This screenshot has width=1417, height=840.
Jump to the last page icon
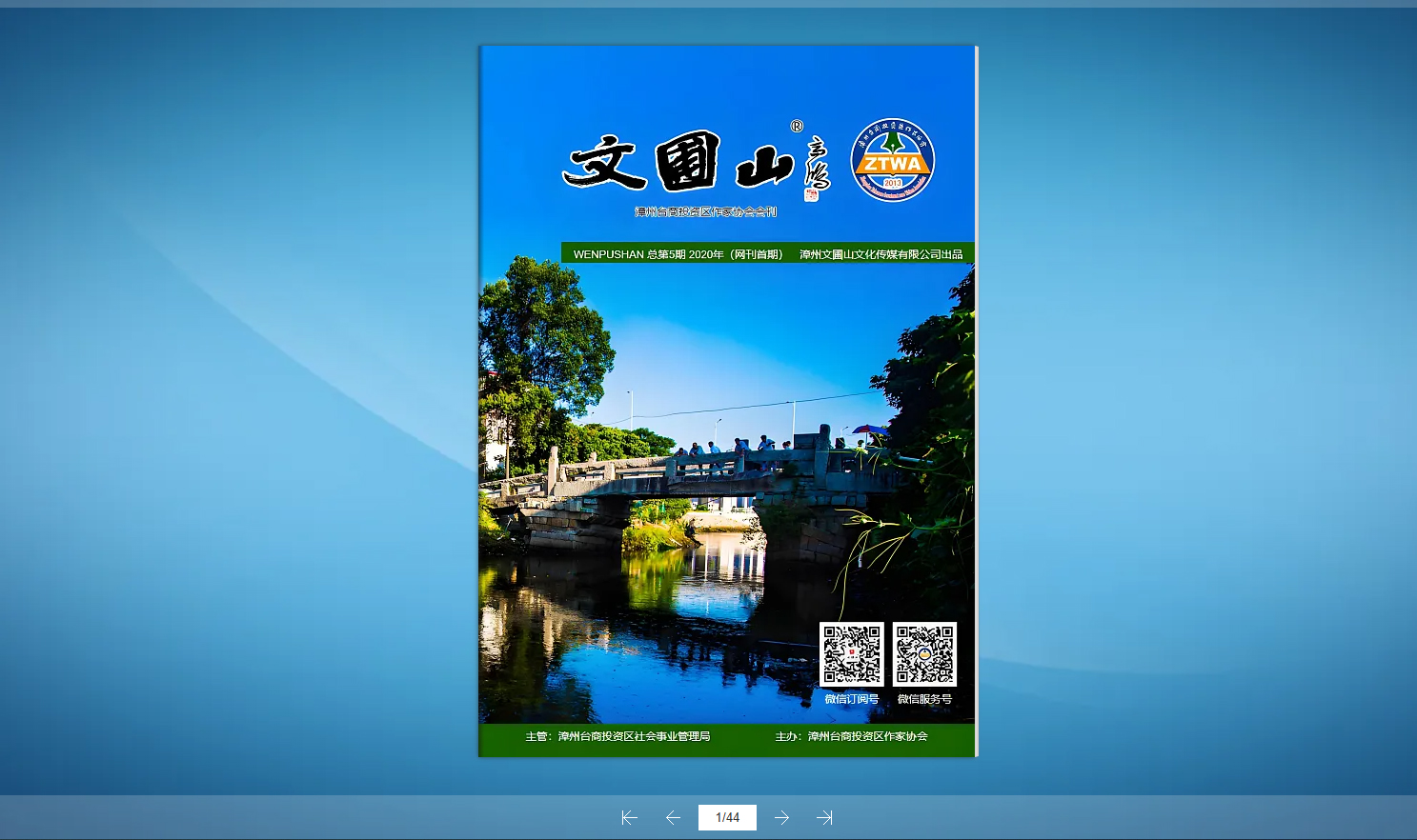click(x=824, y=817)
